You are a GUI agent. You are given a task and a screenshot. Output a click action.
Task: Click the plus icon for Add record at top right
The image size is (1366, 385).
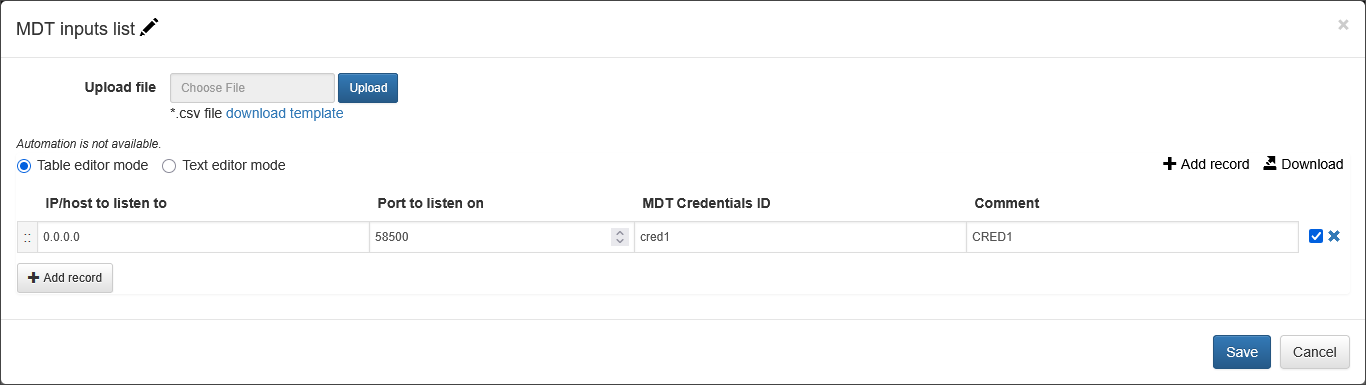[x=1169, y=164]
